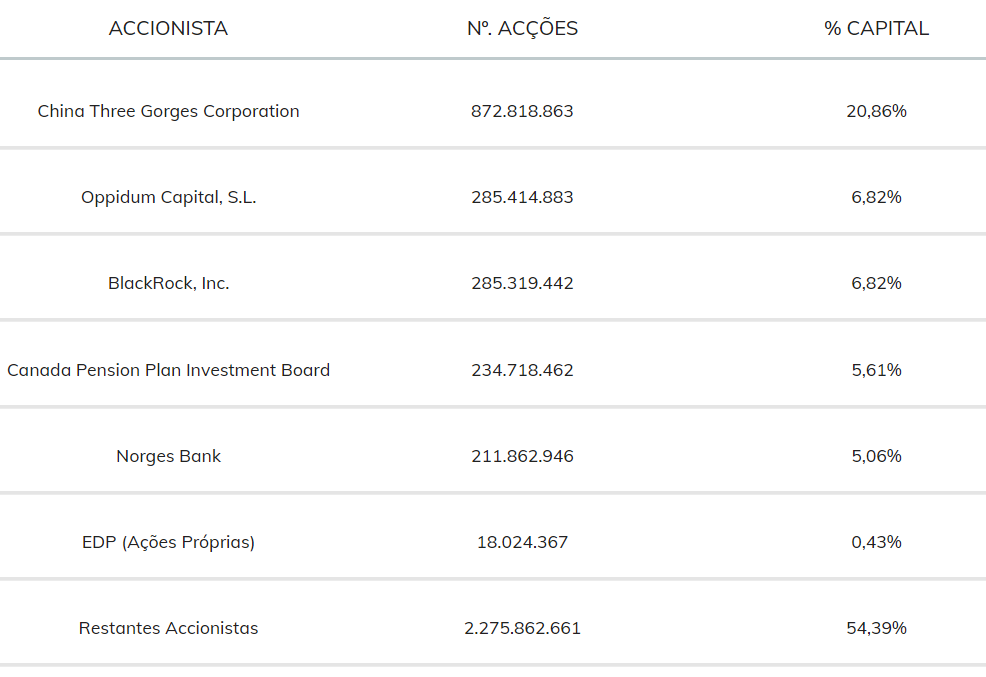Click the Nº. ACÇÕES column header
This screenshot has height=677, width=986.
522,29
